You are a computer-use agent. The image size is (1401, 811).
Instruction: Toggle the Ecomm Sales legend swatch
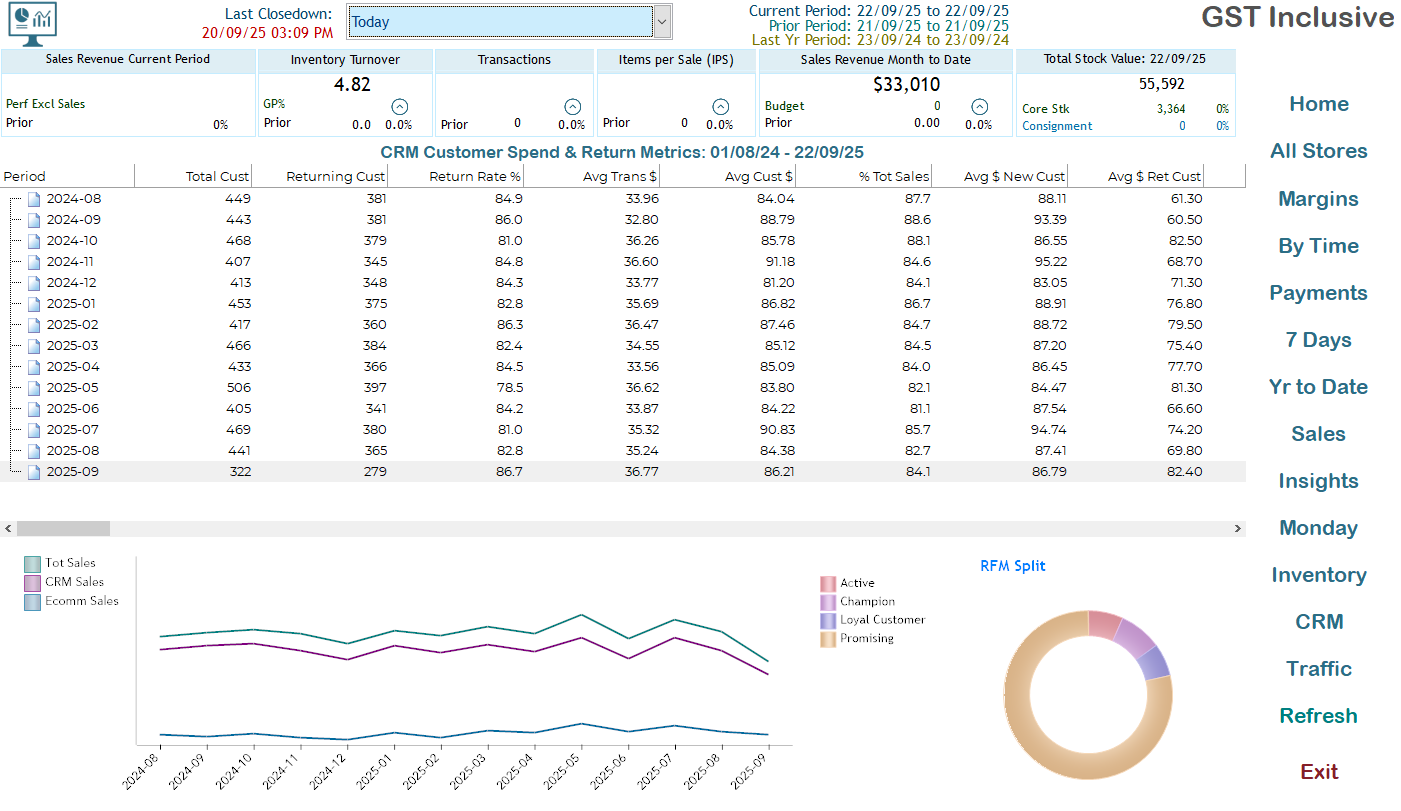click(x=32, y=602)
